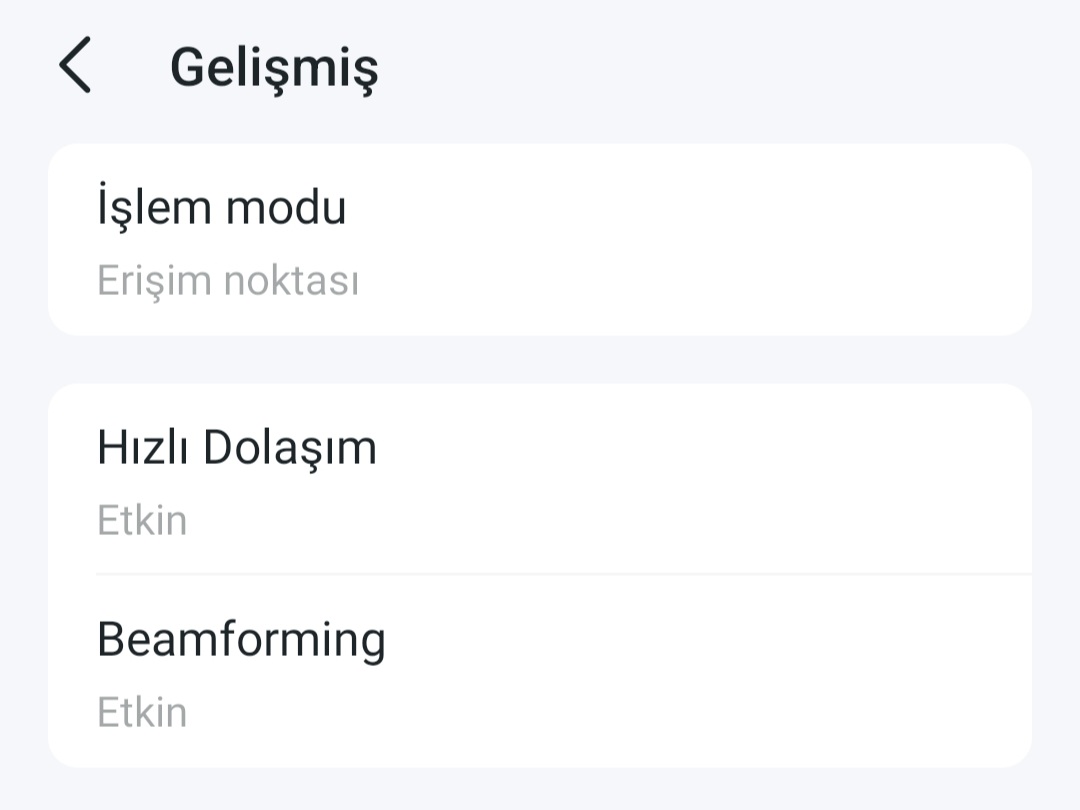Tap Etkin status under Hızlı Dolaşım
This screenshot has width=1080, height=810.
pyautogui.click(x=142, y=521)
